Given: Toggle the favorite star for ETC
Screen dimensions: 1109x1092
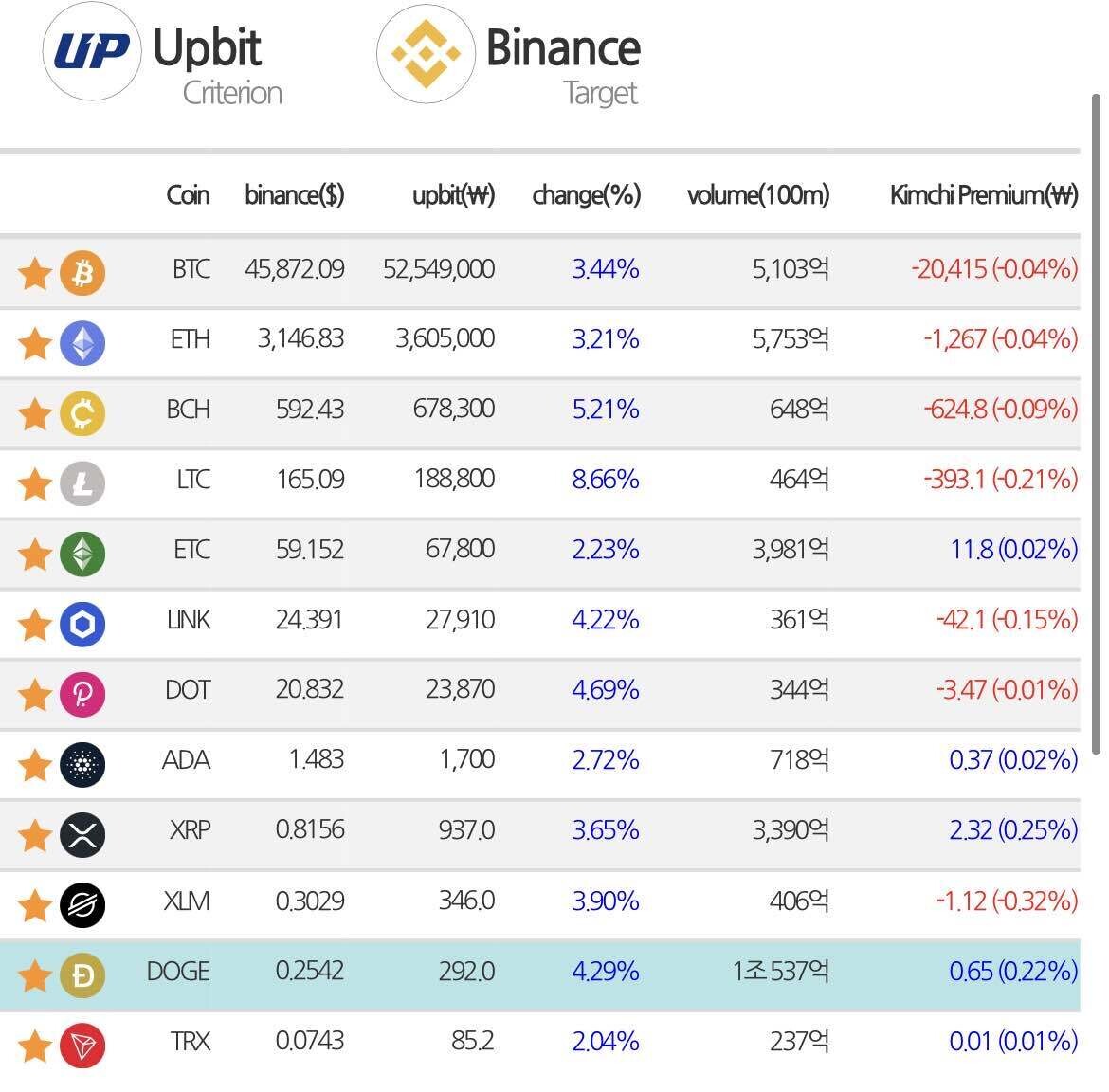Looking at the screenshot, I should [x=35, y=554].
